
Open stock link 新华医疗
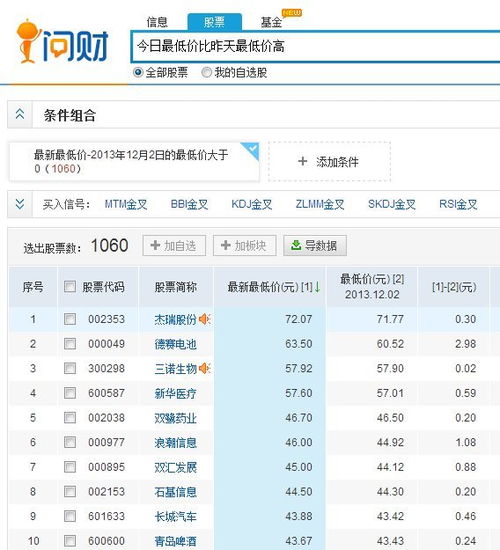click(175, 393)
